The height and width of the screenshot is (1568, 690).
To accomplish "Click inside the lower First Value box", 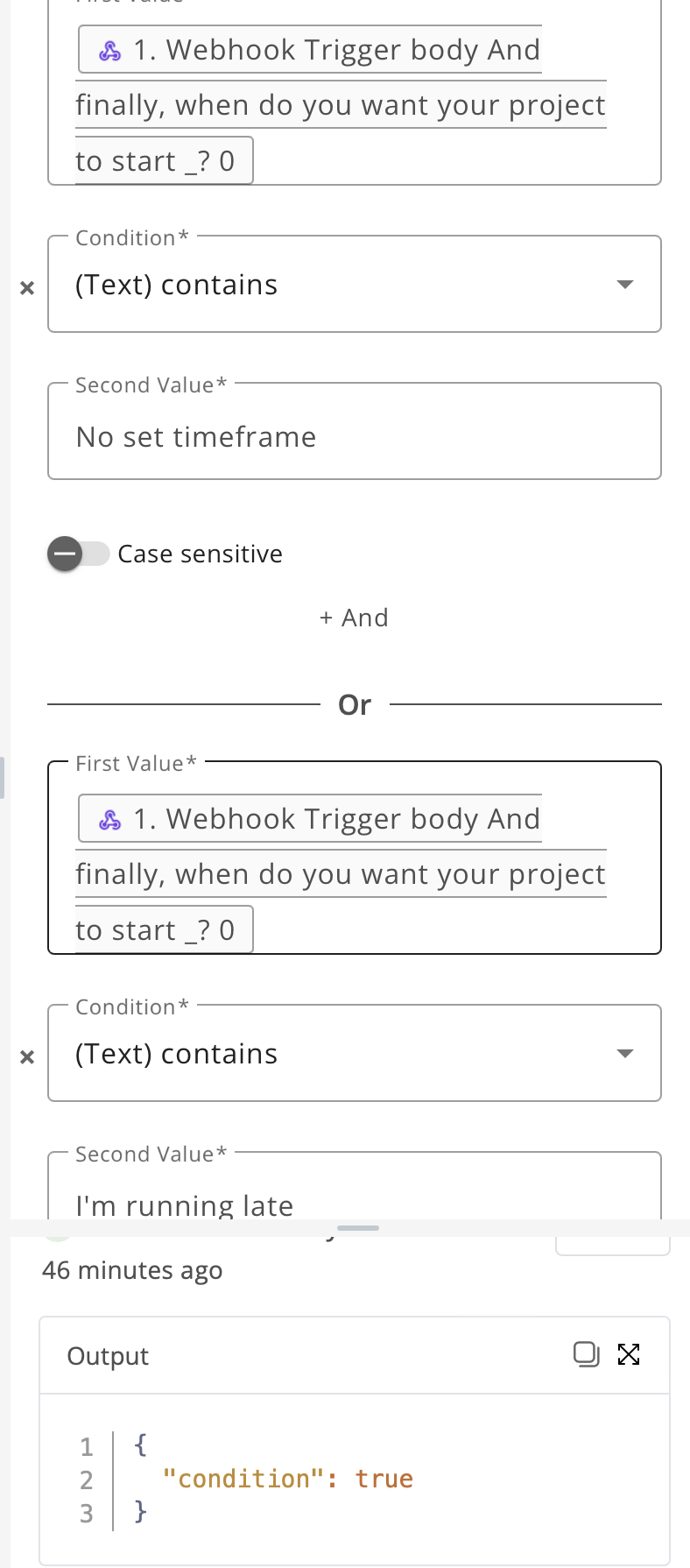I will point(355,858).
